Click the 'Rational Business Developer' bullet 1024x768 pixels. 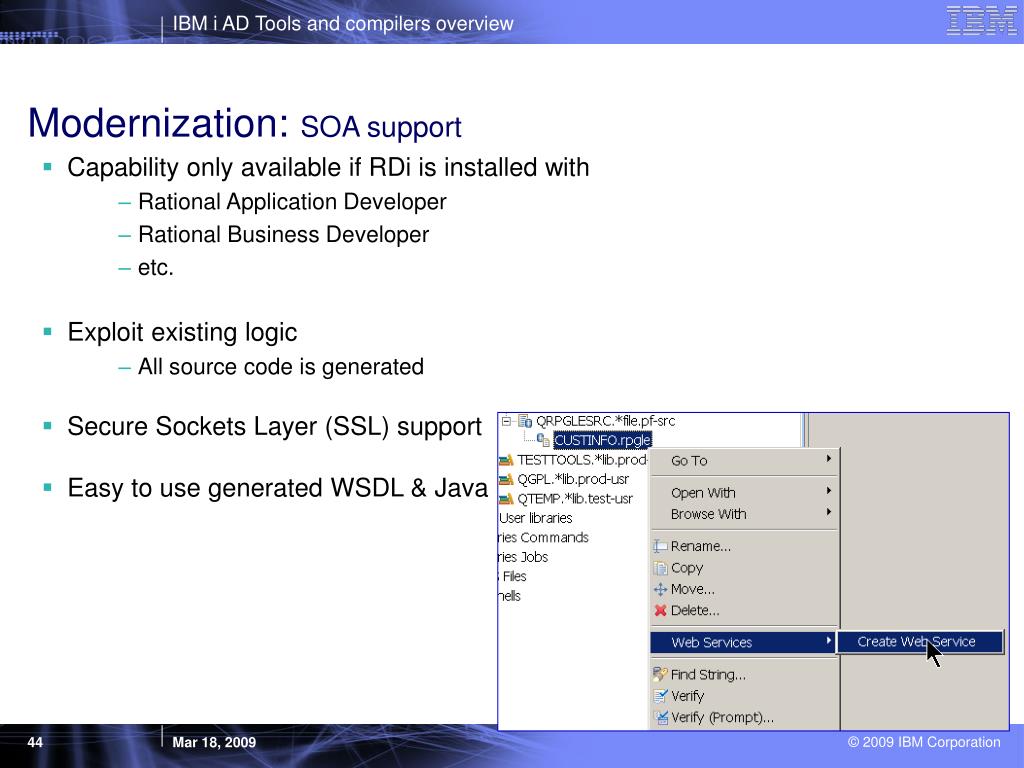[x=283, y=234]
